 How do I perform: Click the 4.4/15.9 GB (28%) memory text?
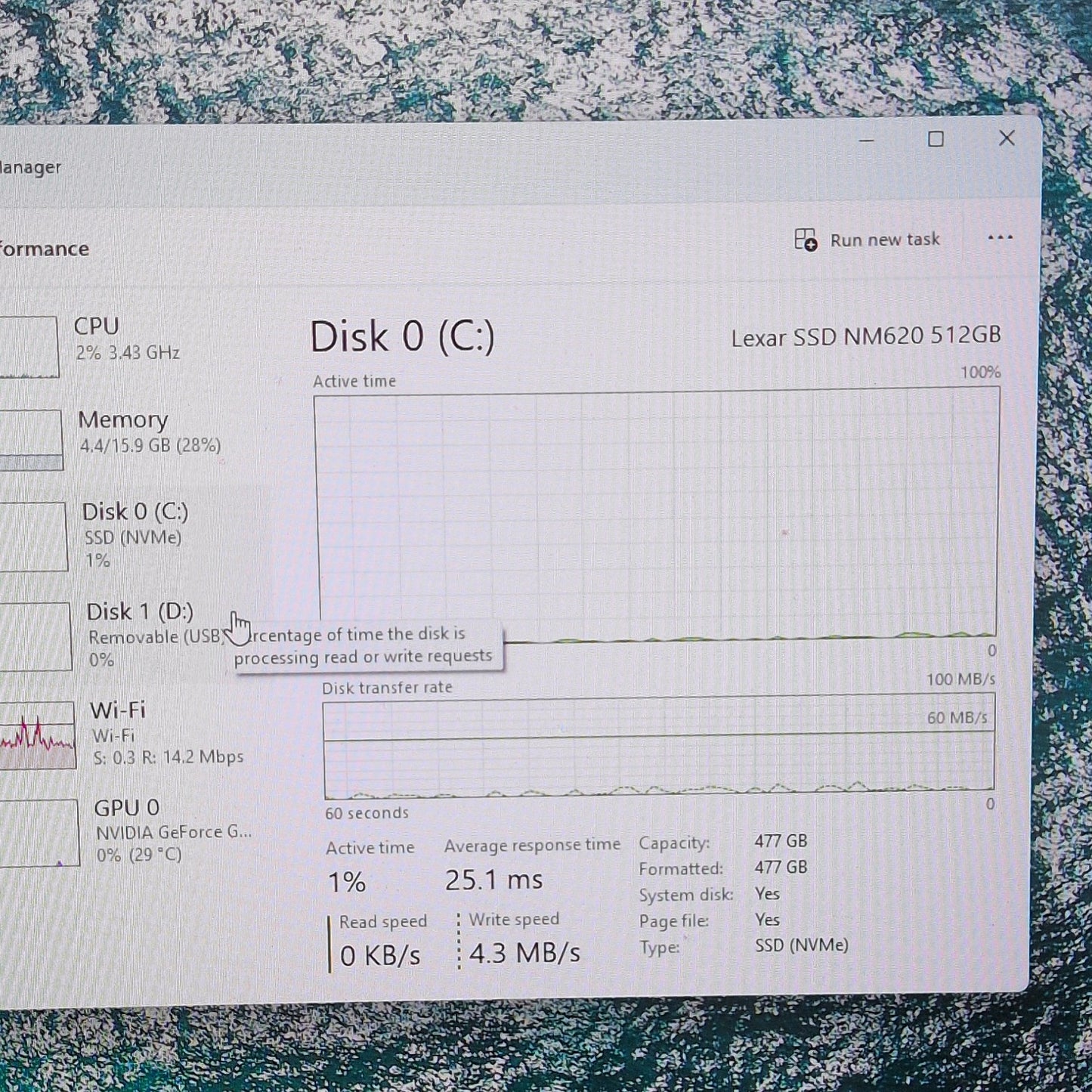(x=151, y=446)
